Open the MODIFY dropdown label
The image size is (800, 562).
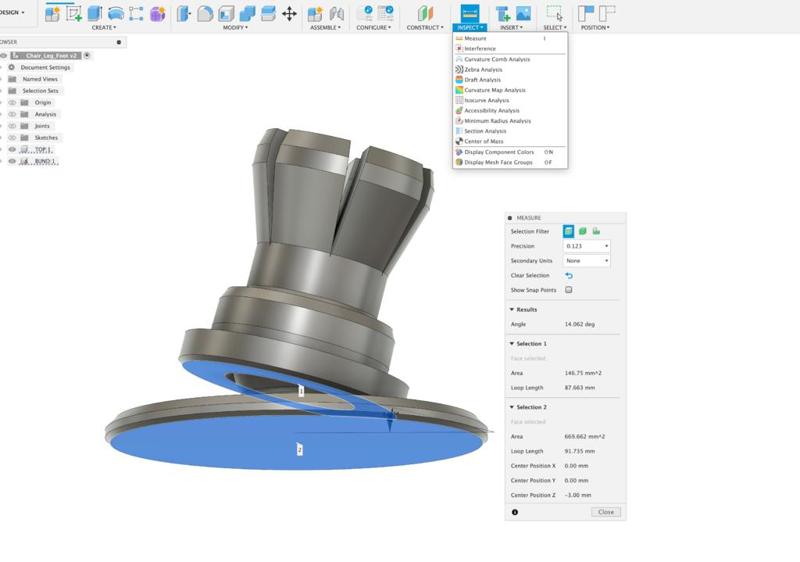(x=233, y=28)
